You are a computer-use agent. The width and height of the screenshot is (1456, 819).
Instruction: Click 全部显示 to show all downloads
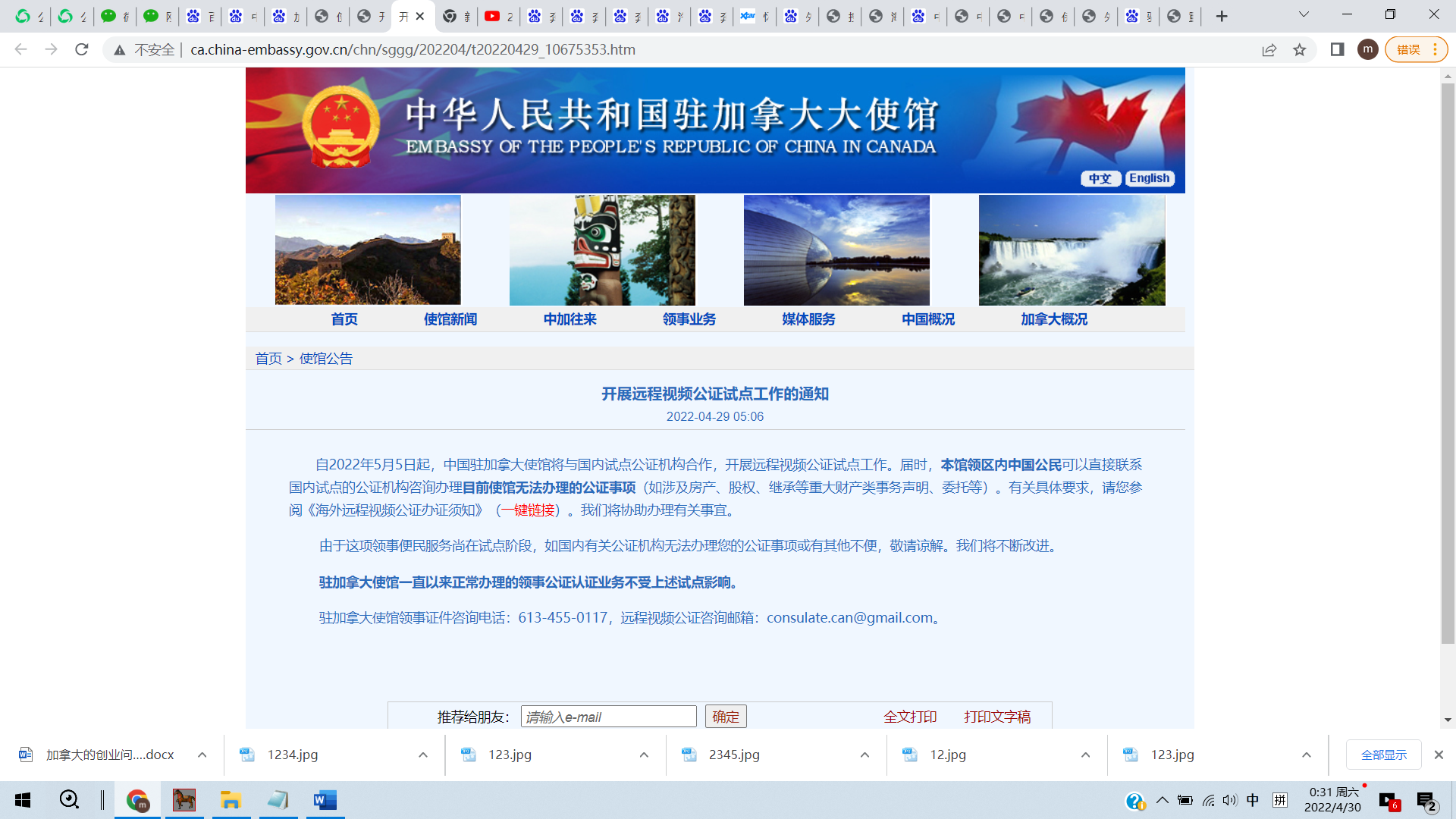pyautogui.click(x=1383, y=755)
